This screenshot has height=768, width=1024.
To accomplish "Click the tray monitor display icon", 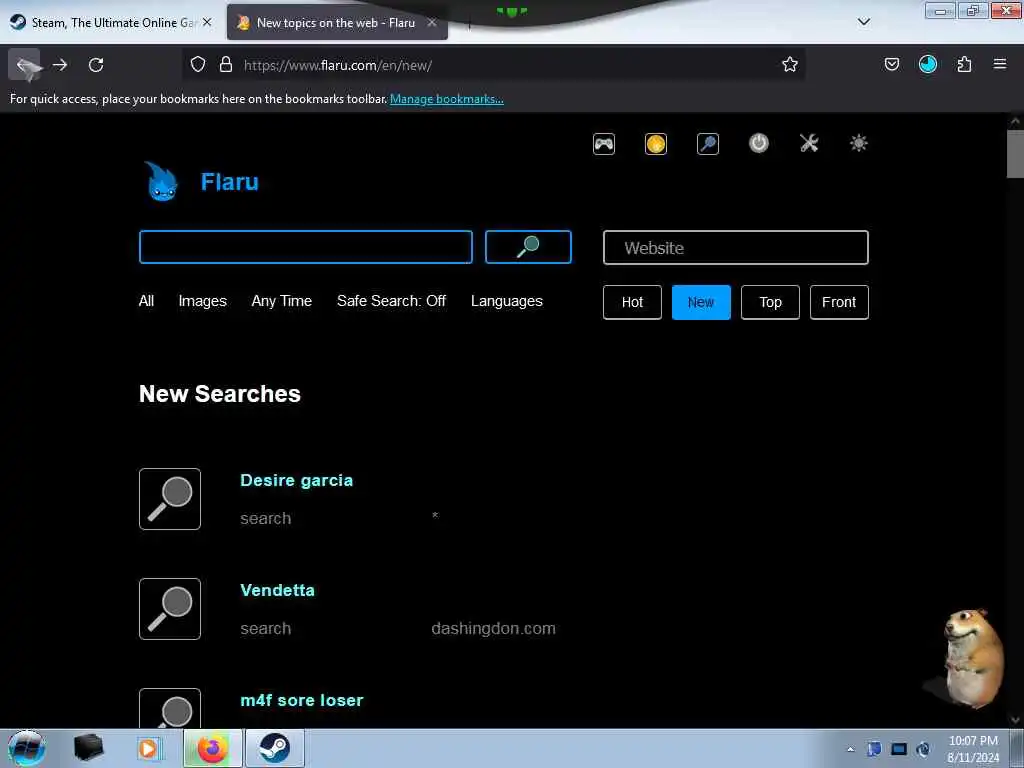I will click(x=899, y=749).
